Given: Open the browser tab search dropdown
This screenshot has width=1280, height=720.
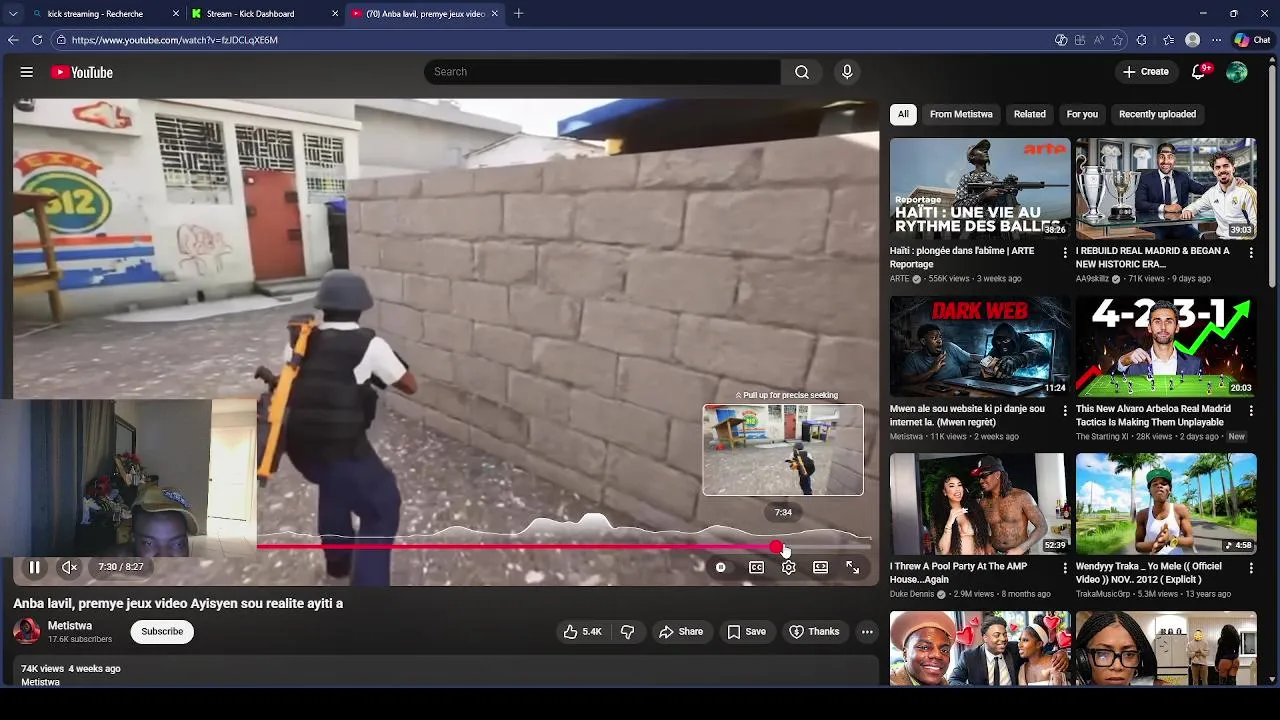Looking at the screenshot, I should [12, 14].
